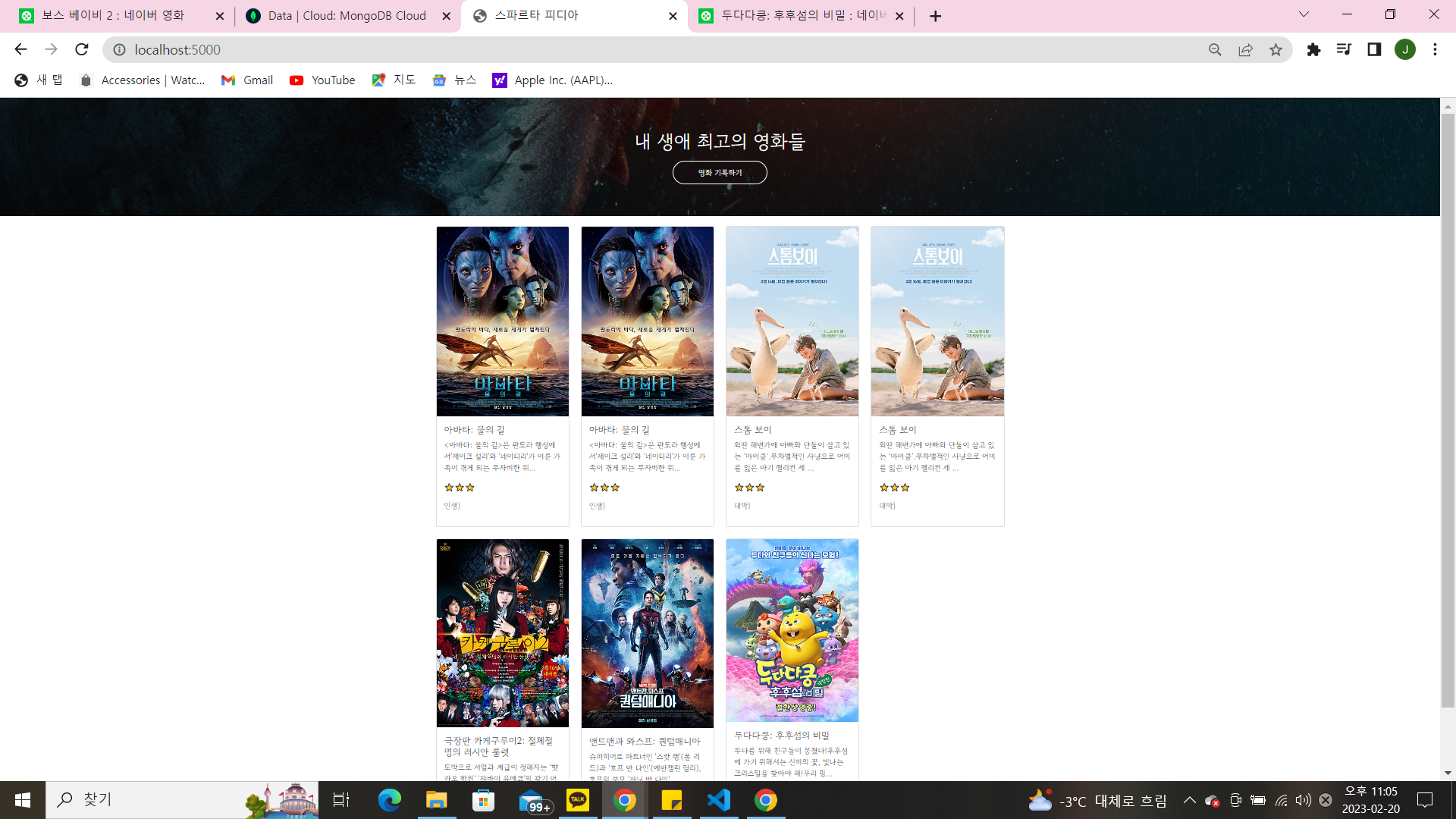Open volume control in system tray
Image resolution: width=1456 pixels, height=819 pixels.
(1303, 800)
